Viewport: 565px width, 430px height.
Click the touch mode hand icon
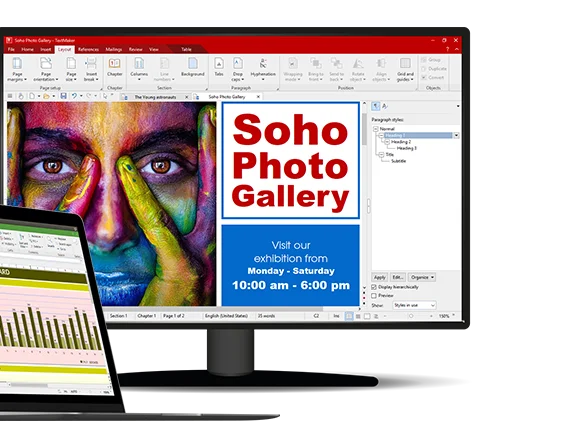[x=21, y=96]
